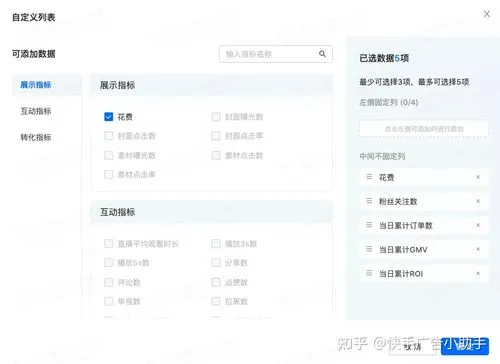Remove 当日累计订单数 with its X icon
This screenshot has height=364, width=500.
478,225
